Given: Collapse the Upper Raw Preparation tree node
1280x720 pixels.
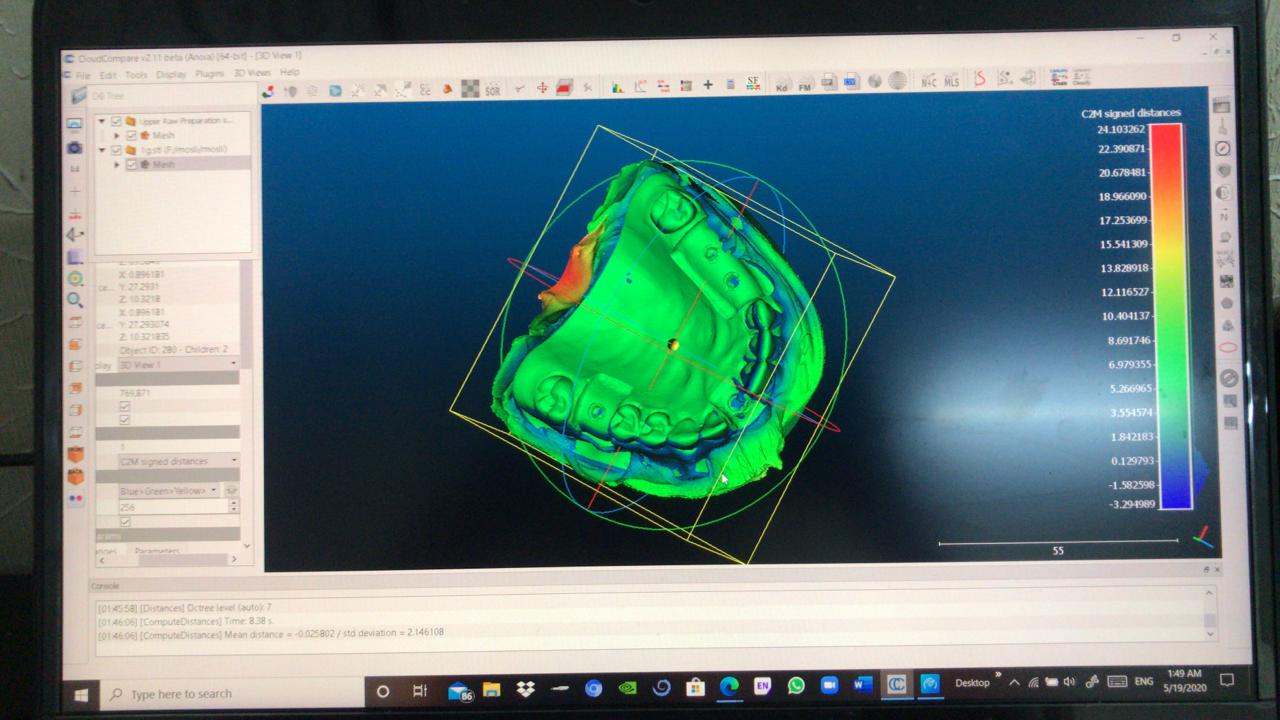Looking at the screenshot, I should pyautogui.click(x=101, y=121).
